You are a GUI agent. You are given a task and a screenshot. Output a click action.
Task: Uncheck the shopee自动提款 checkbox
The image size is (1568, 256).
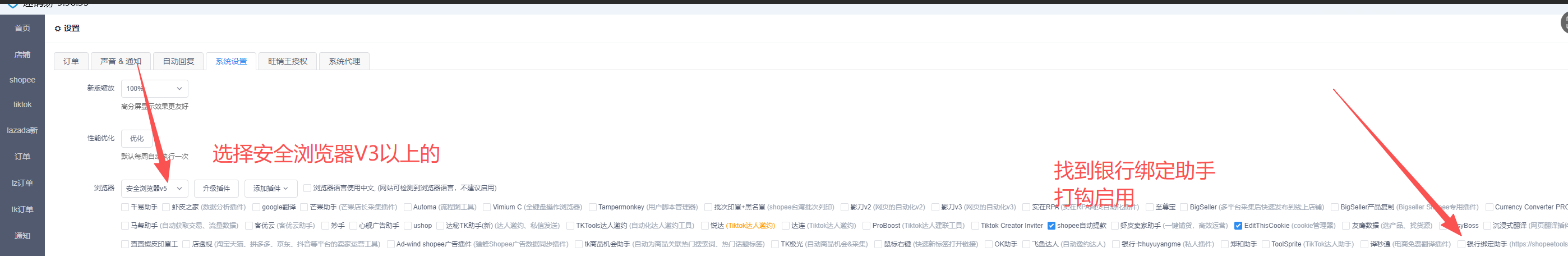pos(1051,226)
